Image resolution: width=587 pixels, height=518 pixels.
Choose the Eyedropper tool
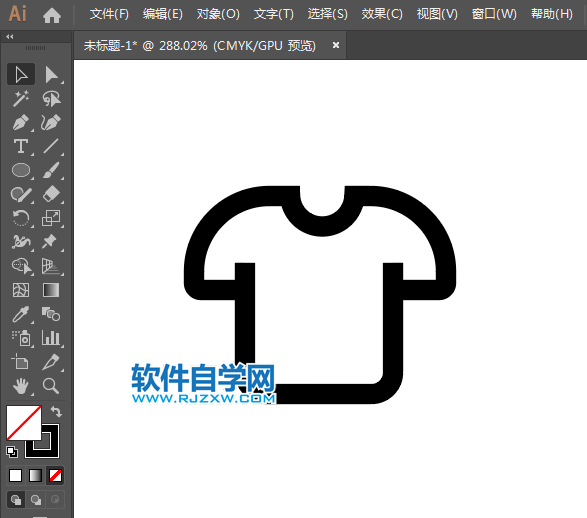tap(21, 314)
